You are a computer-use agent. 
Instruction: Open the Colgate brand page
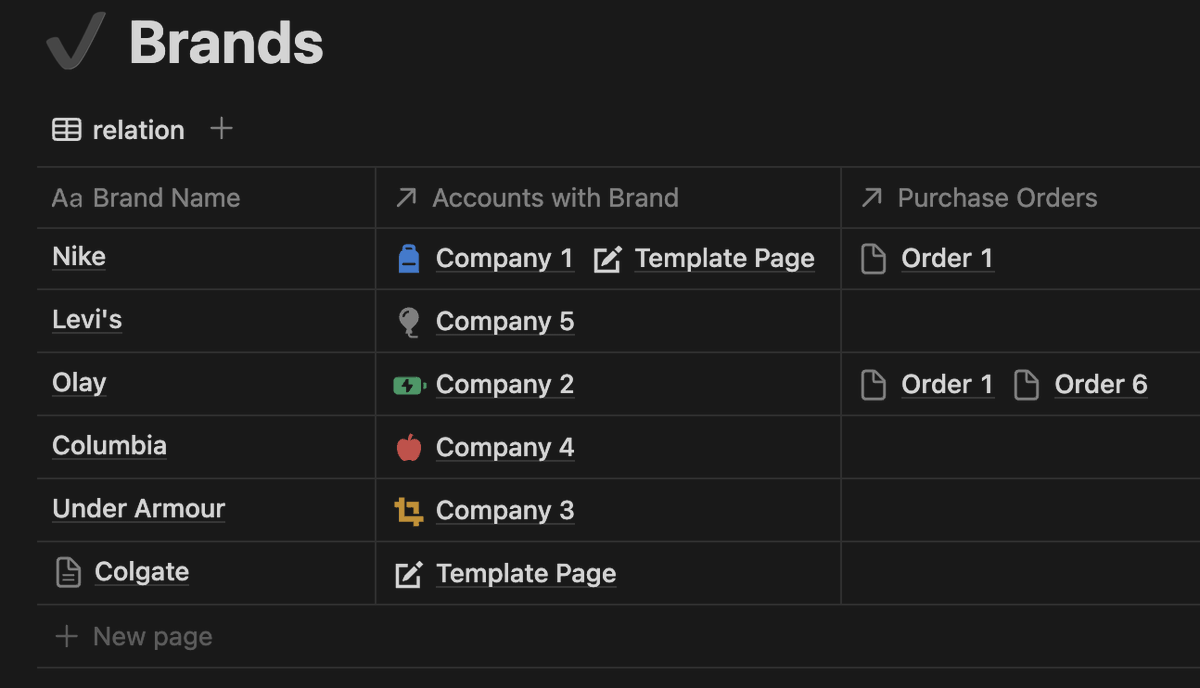coord(142,572)
